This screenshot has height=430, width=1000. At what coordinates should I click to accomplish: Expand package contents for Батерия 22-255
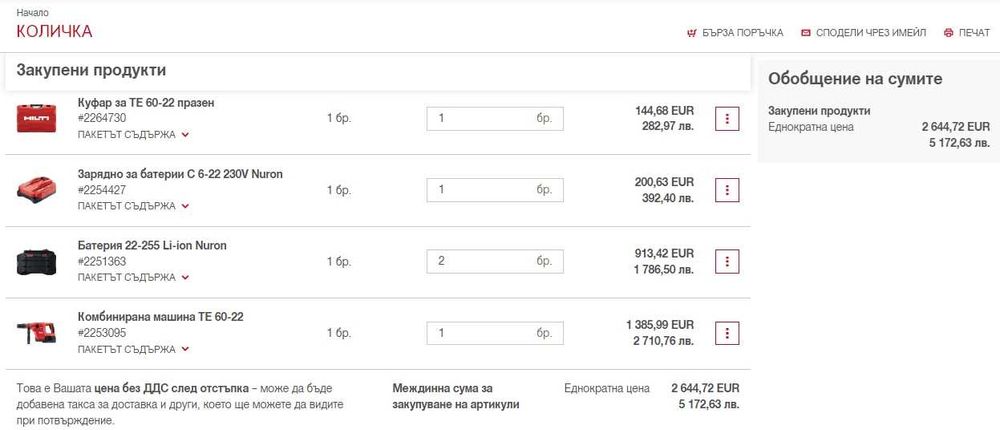pos(134,278)
